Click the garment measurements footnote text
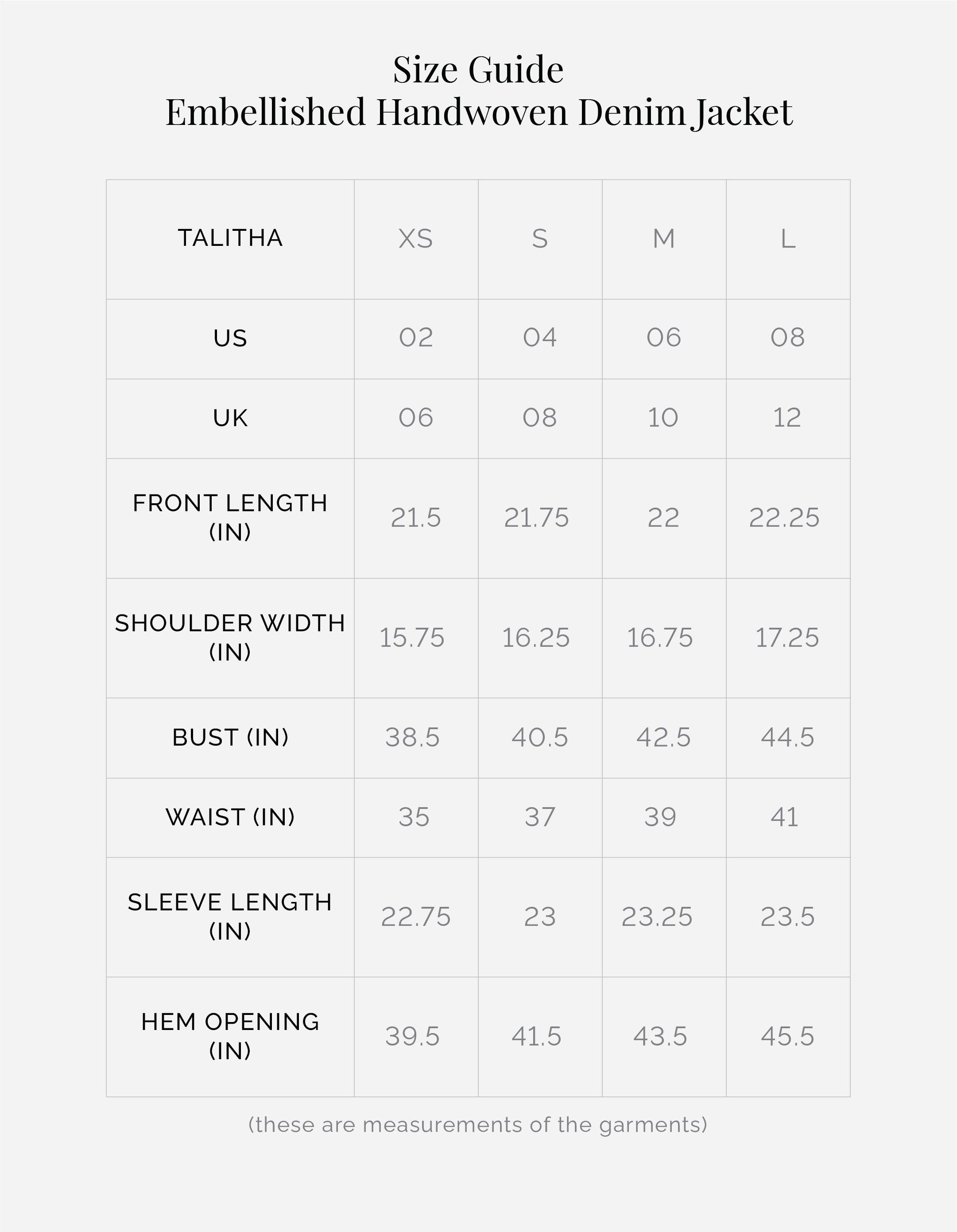Viewport: 957px width, 1232px height. (478, 1125)
